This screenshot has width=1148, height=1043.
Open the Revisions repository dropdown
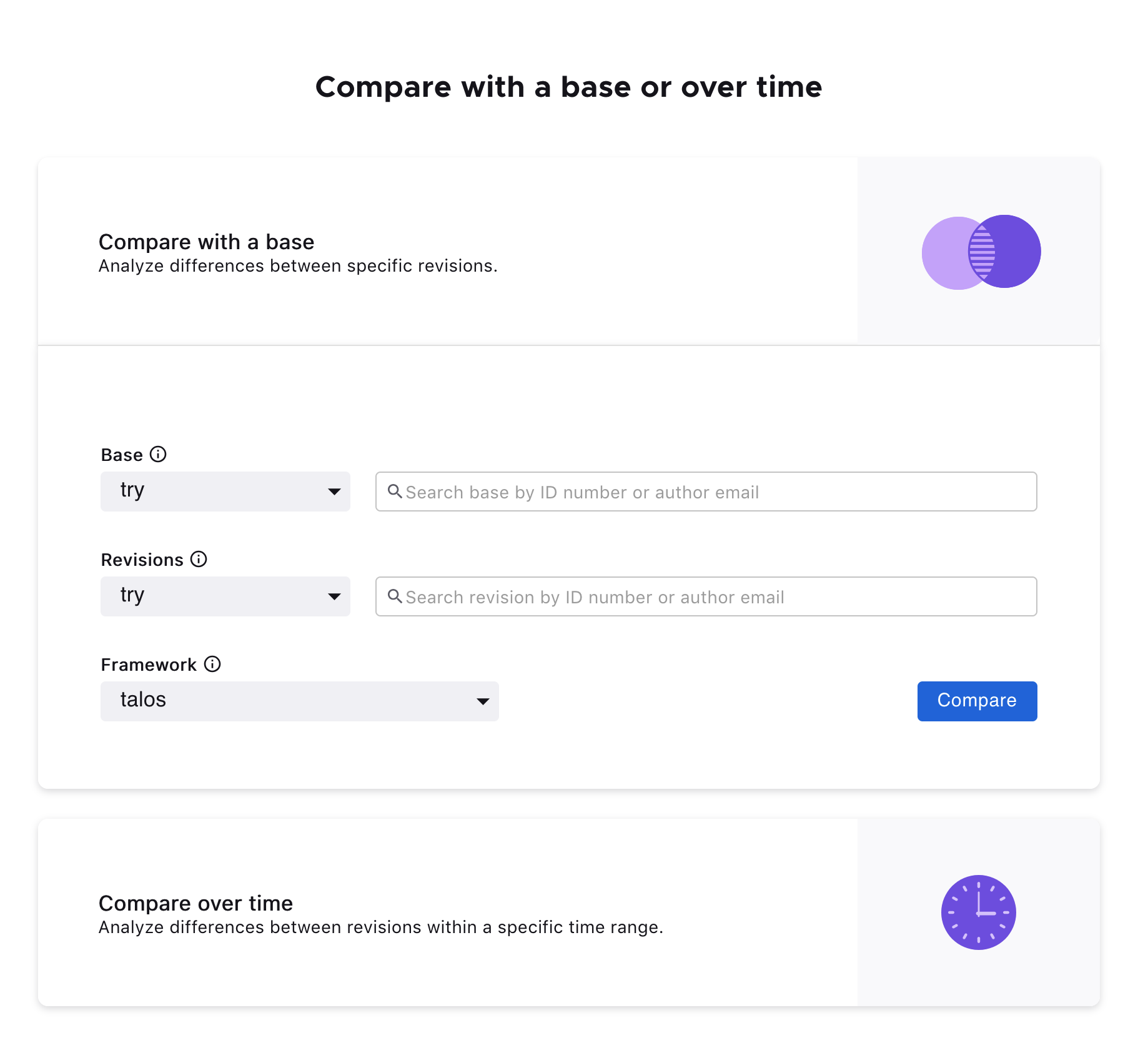coord(225,596)
